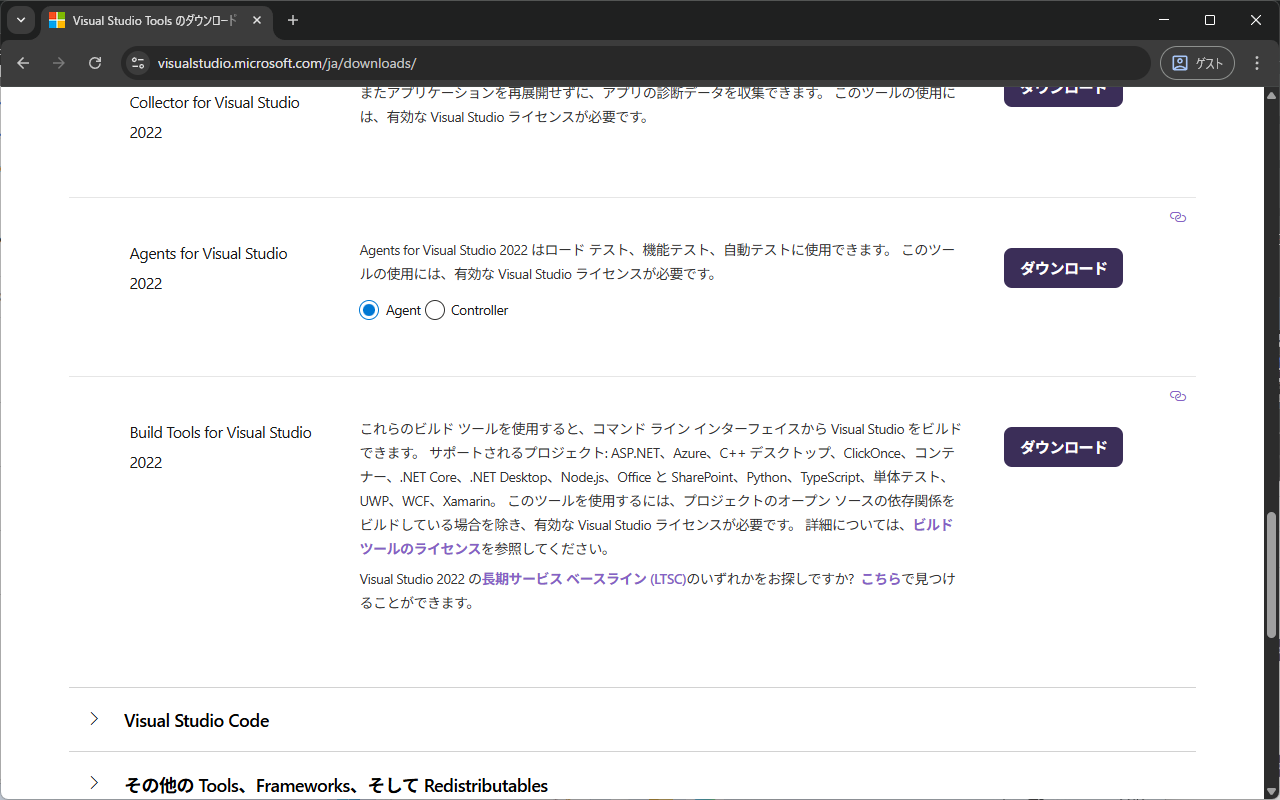The height and width of the screenshot is (800, 1280).
Task: Copy the permalink icon next to Agents for Visual Studio
Action: (1178, 217)
